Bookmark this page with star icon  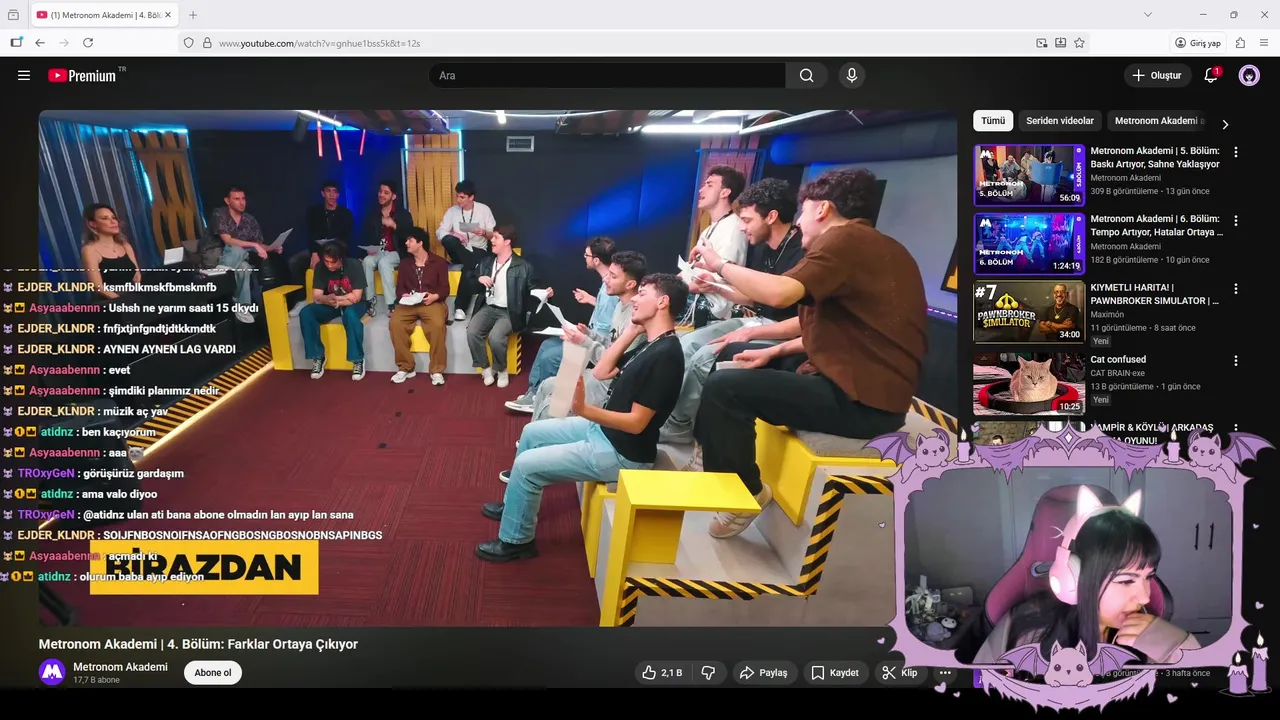tap(1079, 43)
